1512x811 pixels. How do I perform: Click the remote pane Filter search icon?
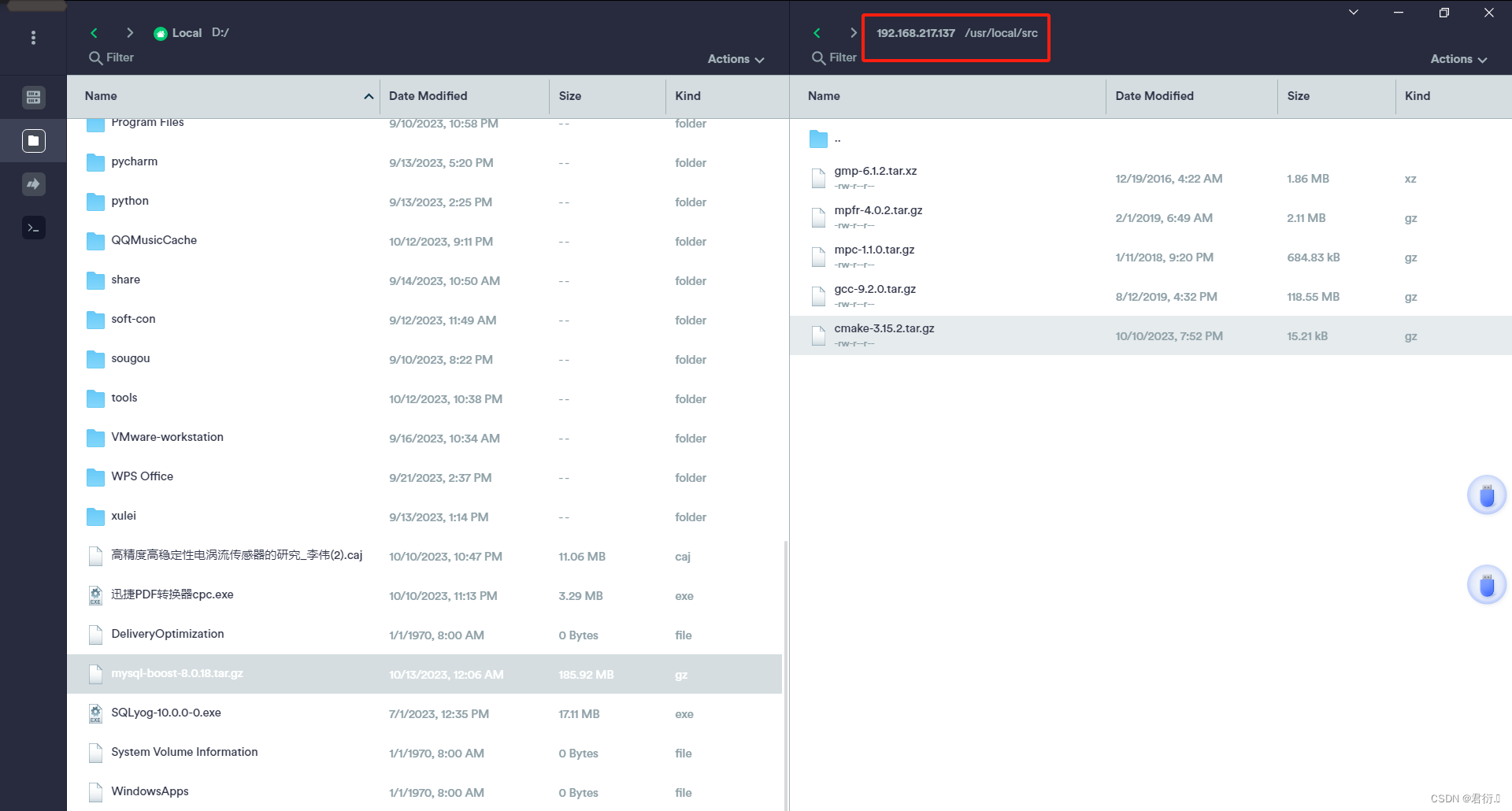click(818, 58)
